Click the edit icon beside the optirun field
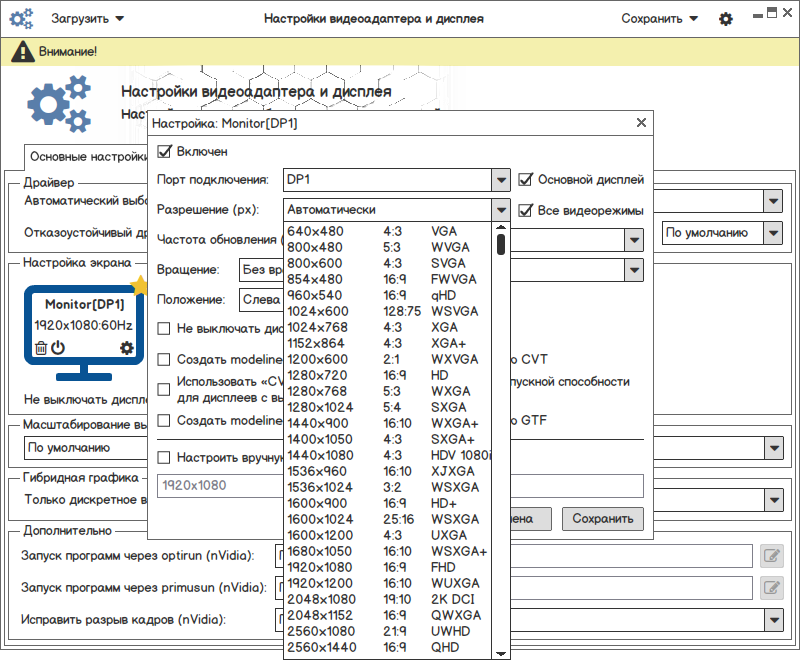The height and width of the screenshot is (661, 800). tap(771, 556)
